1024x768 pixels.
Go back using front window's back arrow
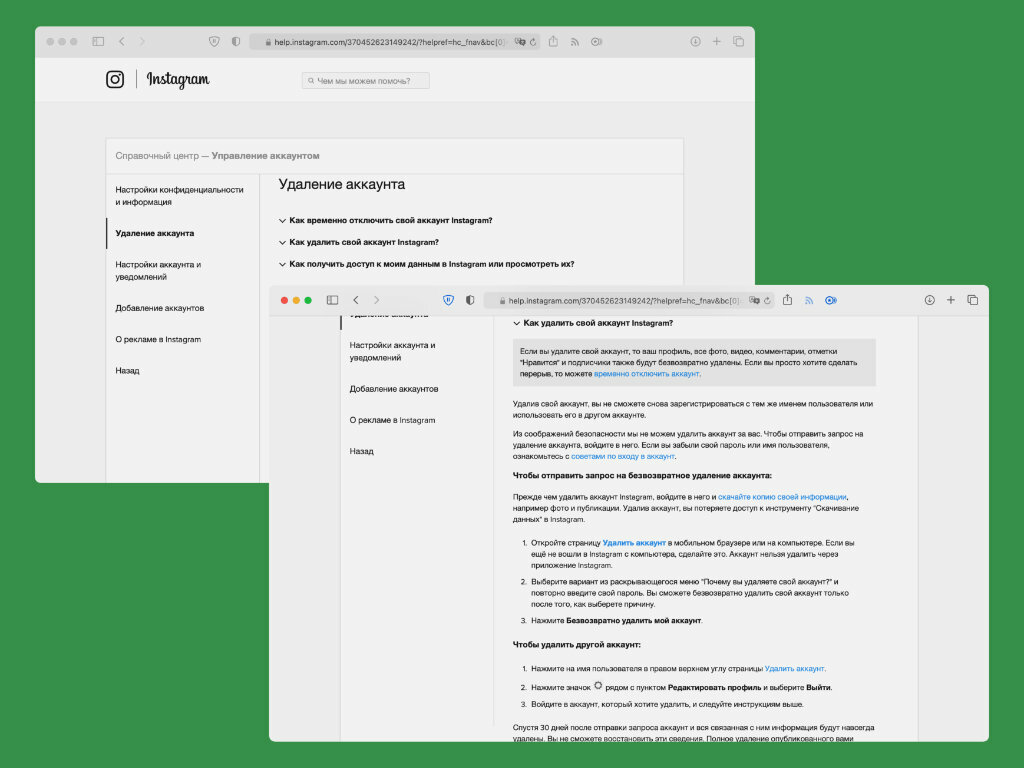click(x=356, y=300)
